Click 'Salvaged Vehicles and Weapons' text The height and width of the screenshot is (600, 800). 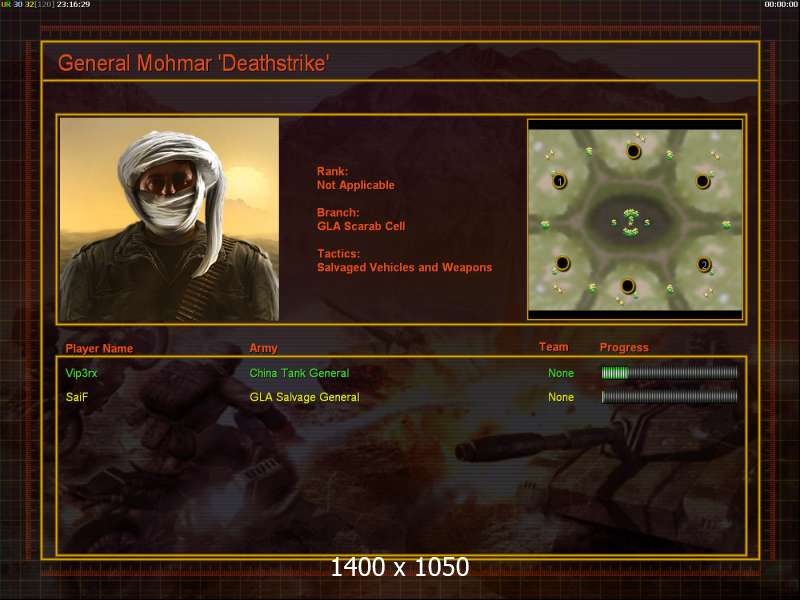point(405,267)
